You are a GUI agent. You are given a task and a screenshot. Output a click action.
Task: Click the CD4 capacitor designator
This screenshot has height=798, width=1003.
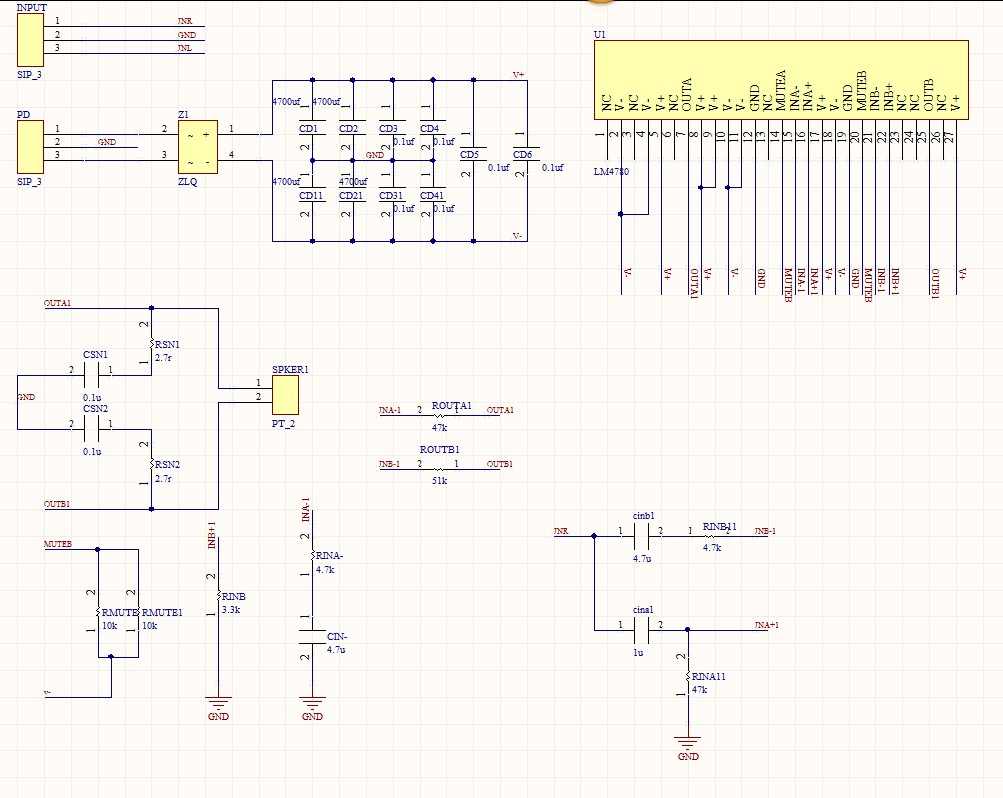429,129
